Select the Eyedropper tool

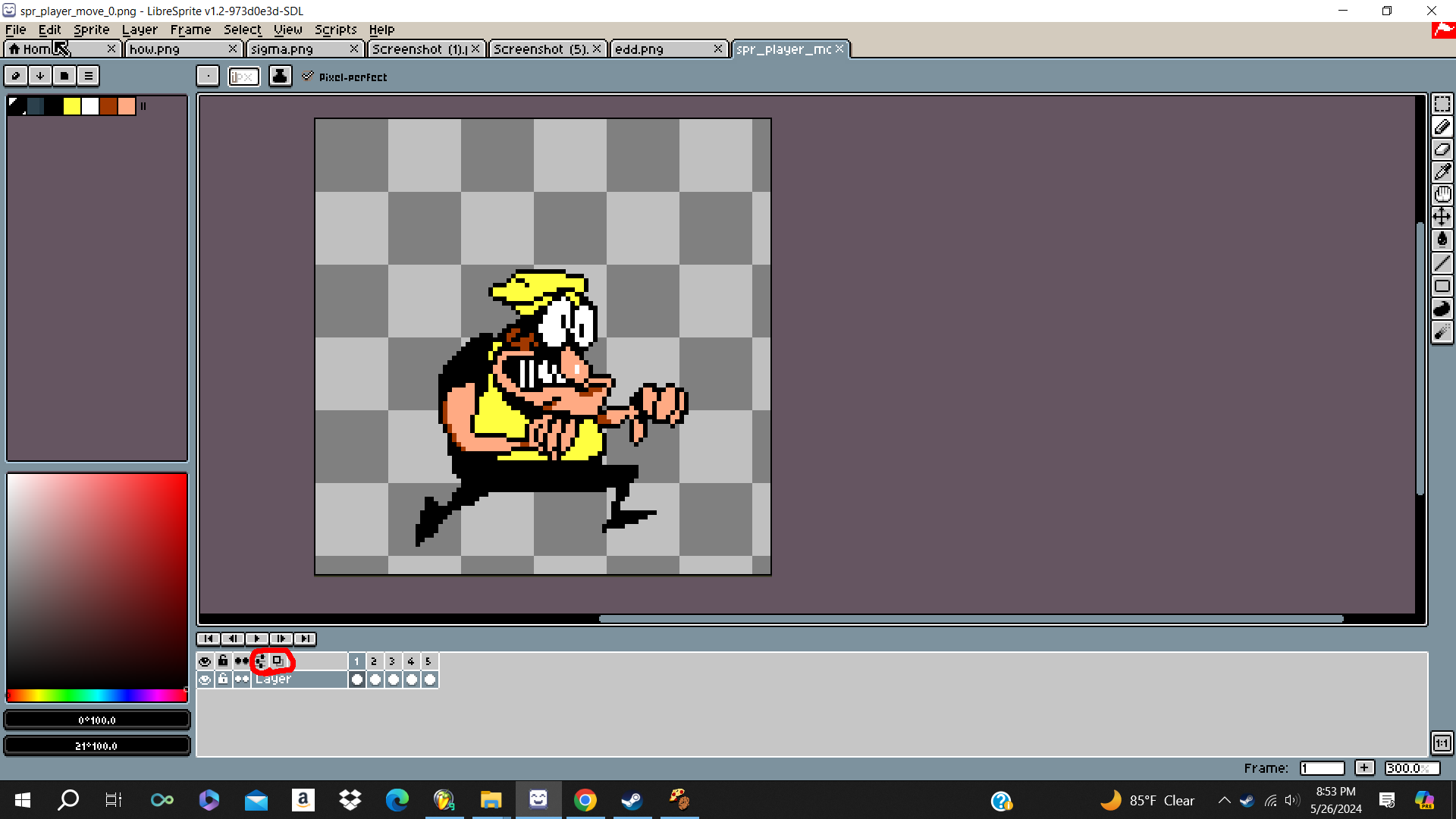pos(1442,172)
